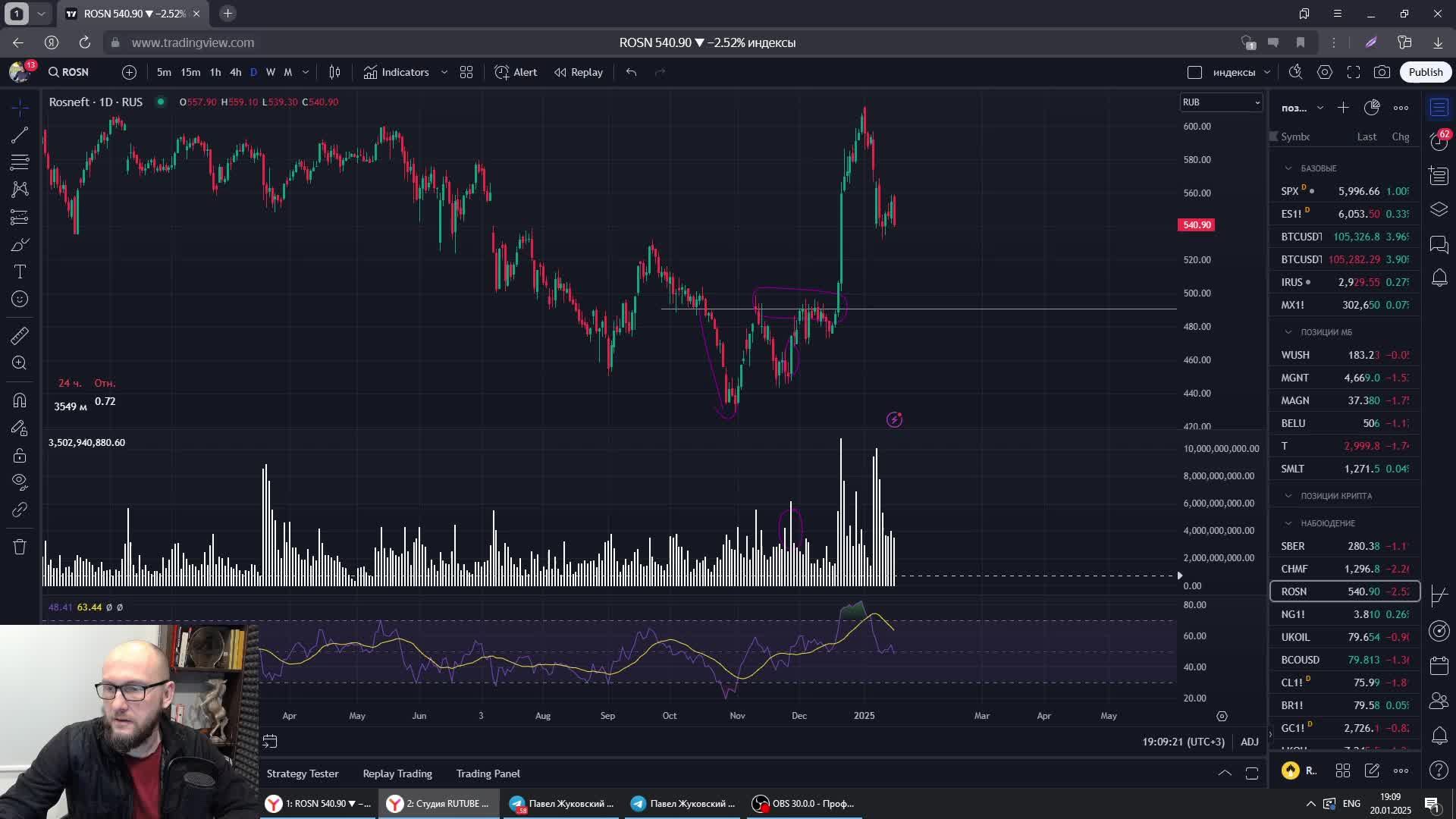Collapse the БАЗОВЫЕ watchlist section
Screen dimensions: 1456x819
pyautogui.click(x=1288, y=168)
